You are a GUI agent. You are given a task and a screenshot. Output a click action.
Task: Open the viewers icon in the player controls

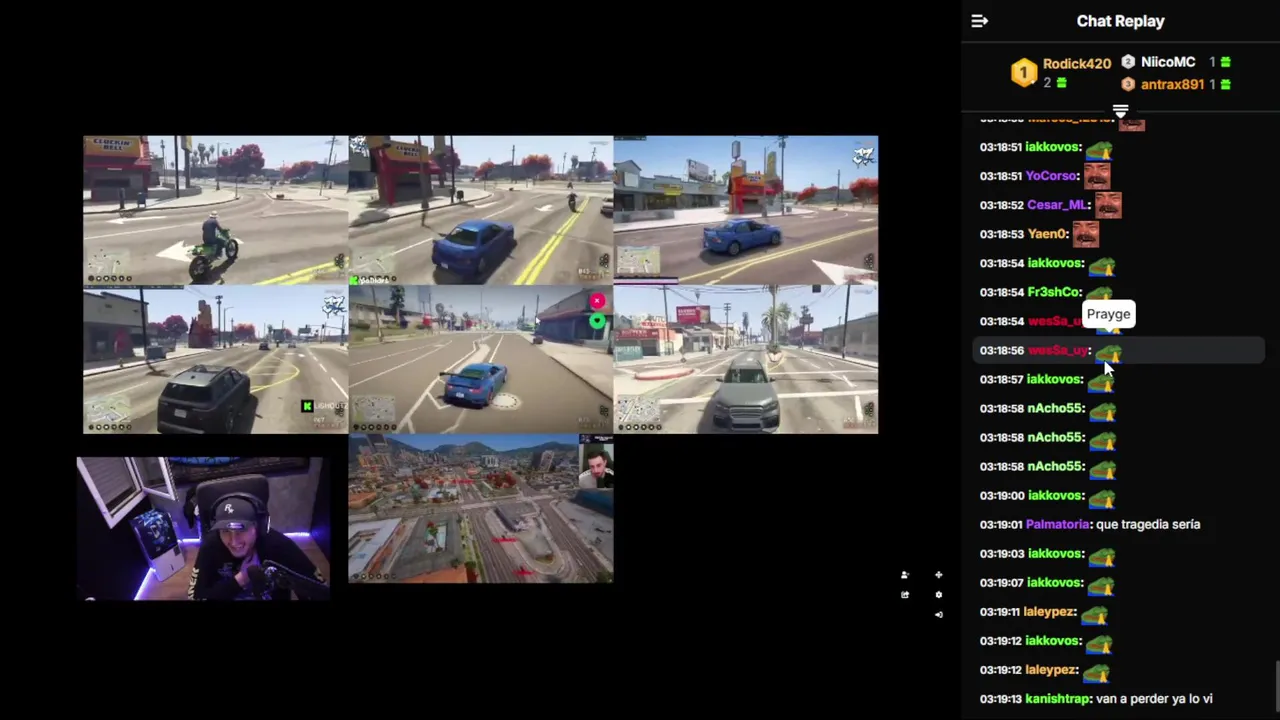point(904,575)
